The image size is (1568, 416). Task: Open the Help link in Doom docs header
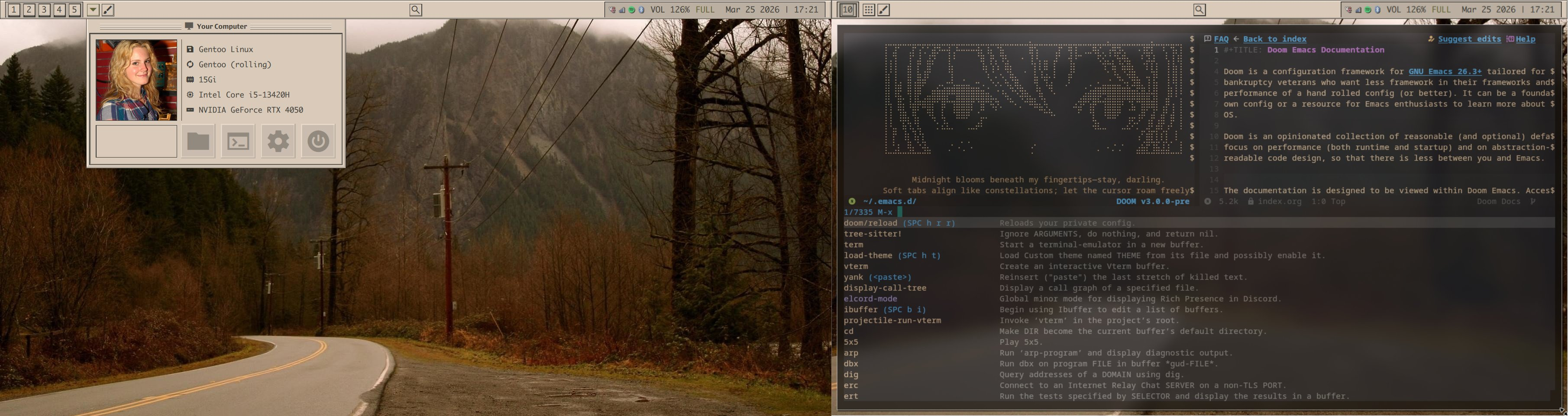(x=1526, y=39)
